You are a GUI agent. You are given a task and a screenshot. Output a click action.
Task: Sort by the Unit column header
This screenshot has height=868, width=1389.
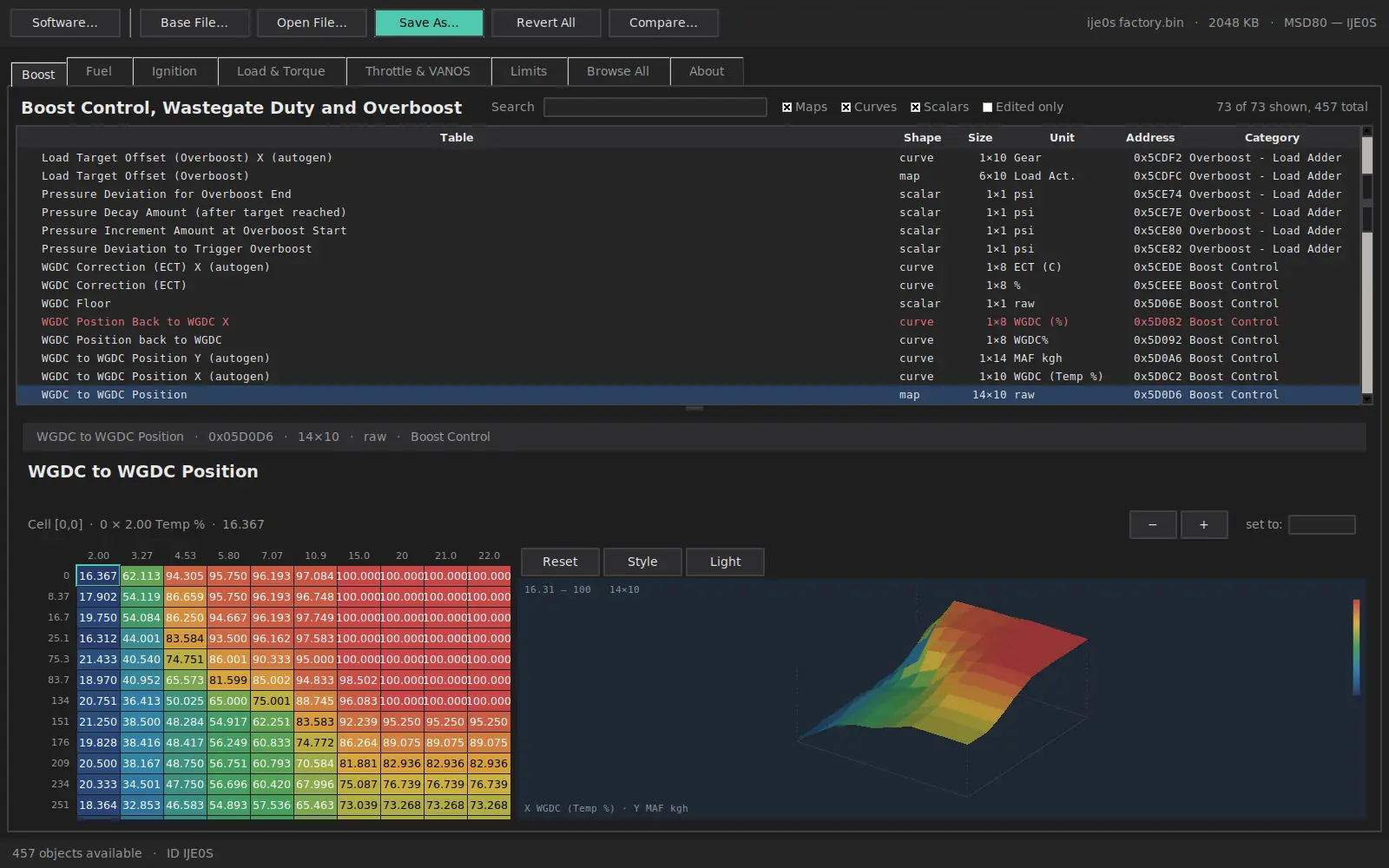click(1062, 137)
